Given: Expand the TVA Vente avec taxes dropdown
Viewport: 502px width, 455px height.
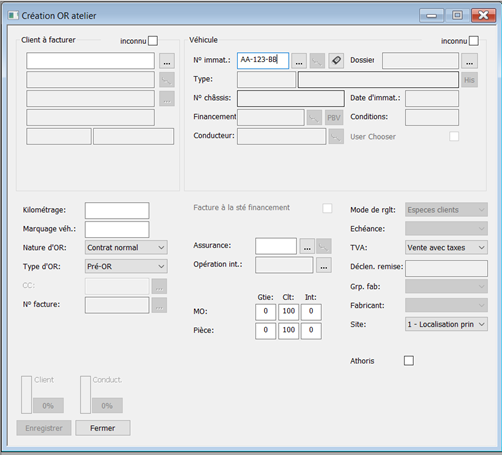Looking at the screenshot, I should pyautogui.click(x=446, y=247).
